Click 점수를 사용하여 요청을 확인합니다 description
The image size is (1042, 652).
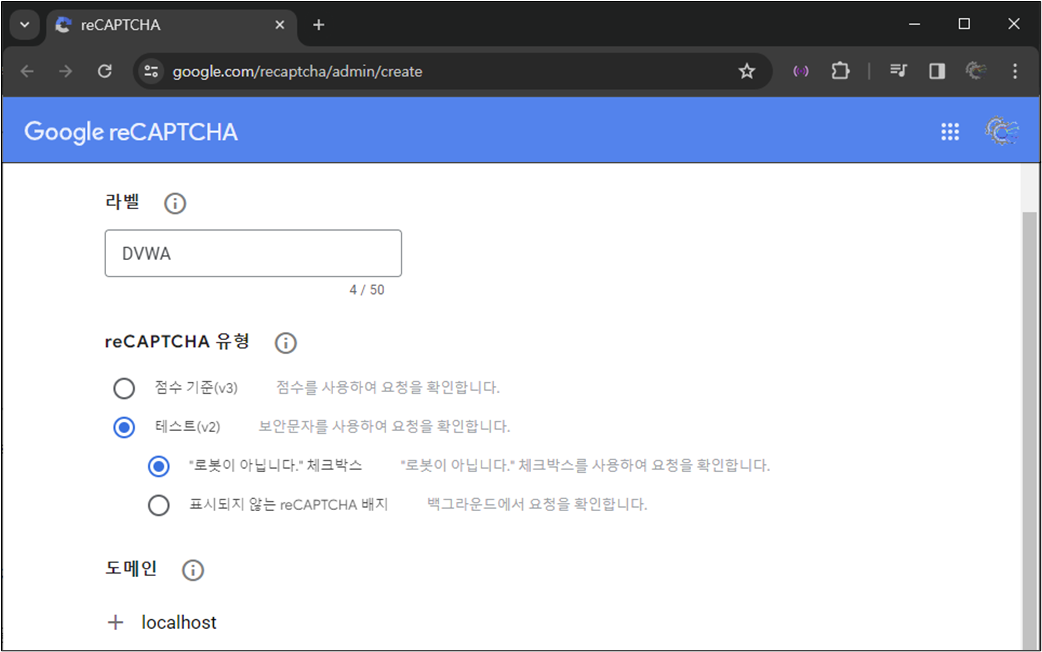(x=387, y=387)
